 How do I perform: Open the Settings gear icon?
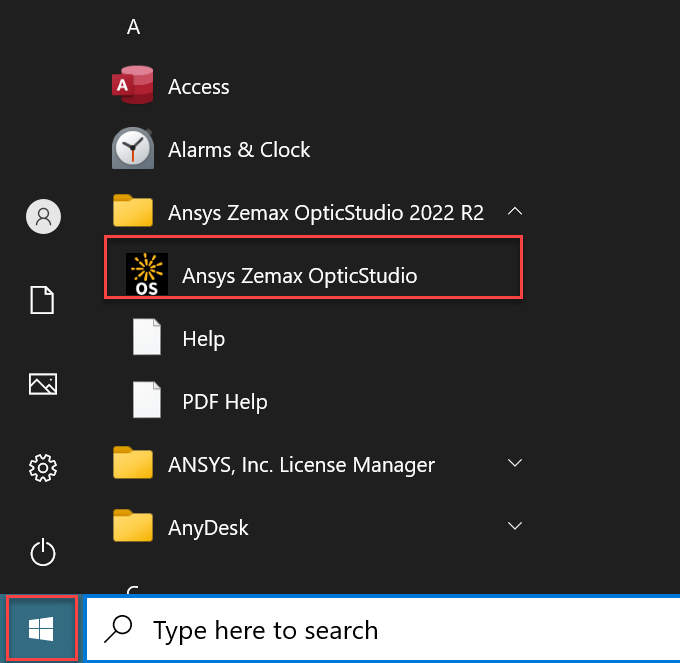[x=42, y=468]
